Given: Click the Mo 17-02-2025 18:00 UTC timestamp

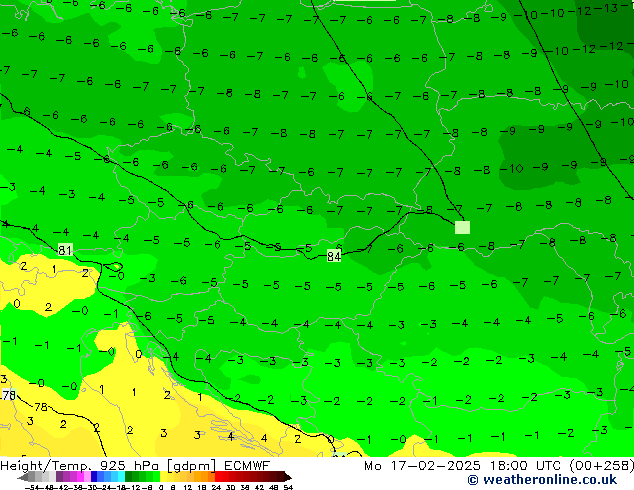Looking at the screenshot, I should point(465,465).
